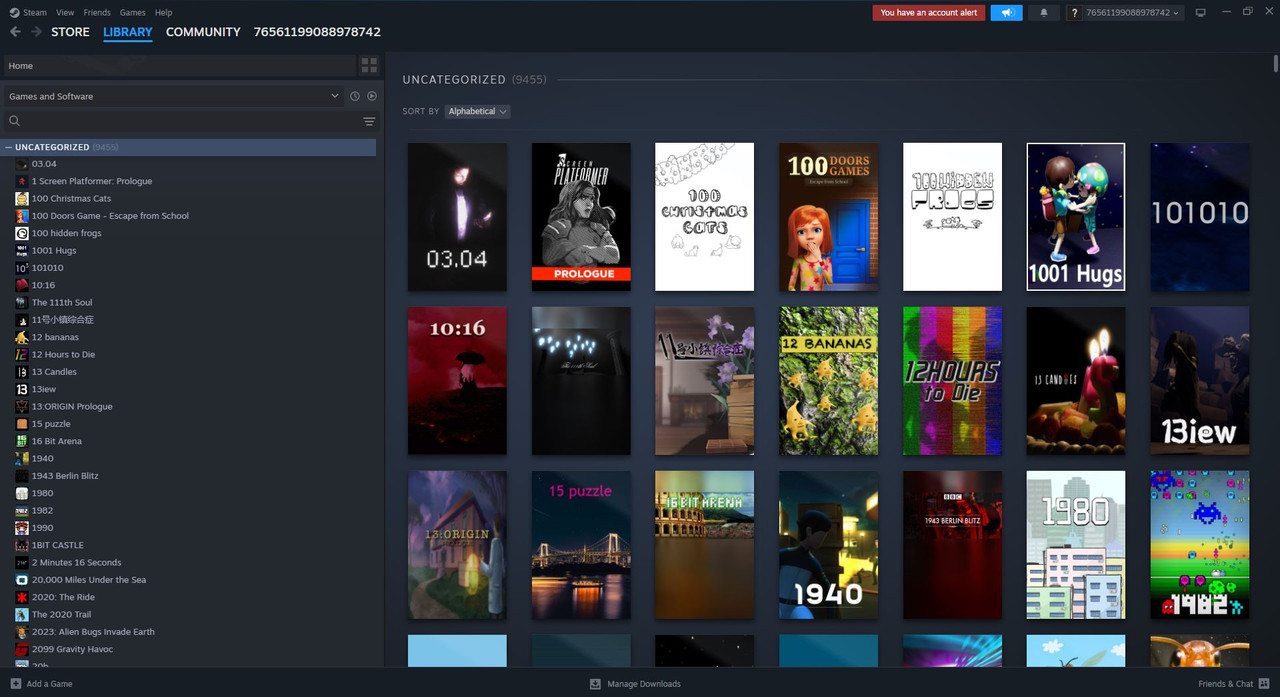Open the 1980 game cover

point(1076,545)
